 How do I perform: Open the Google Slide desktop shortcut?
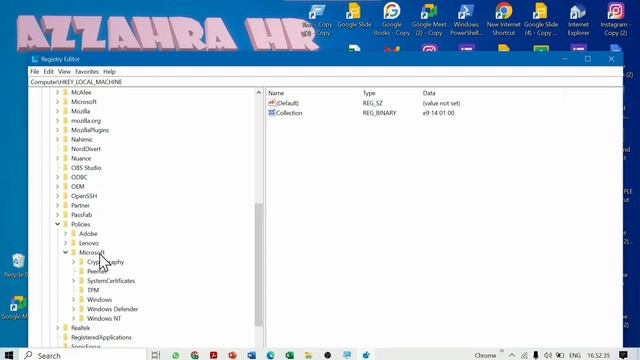pos(354,16)
